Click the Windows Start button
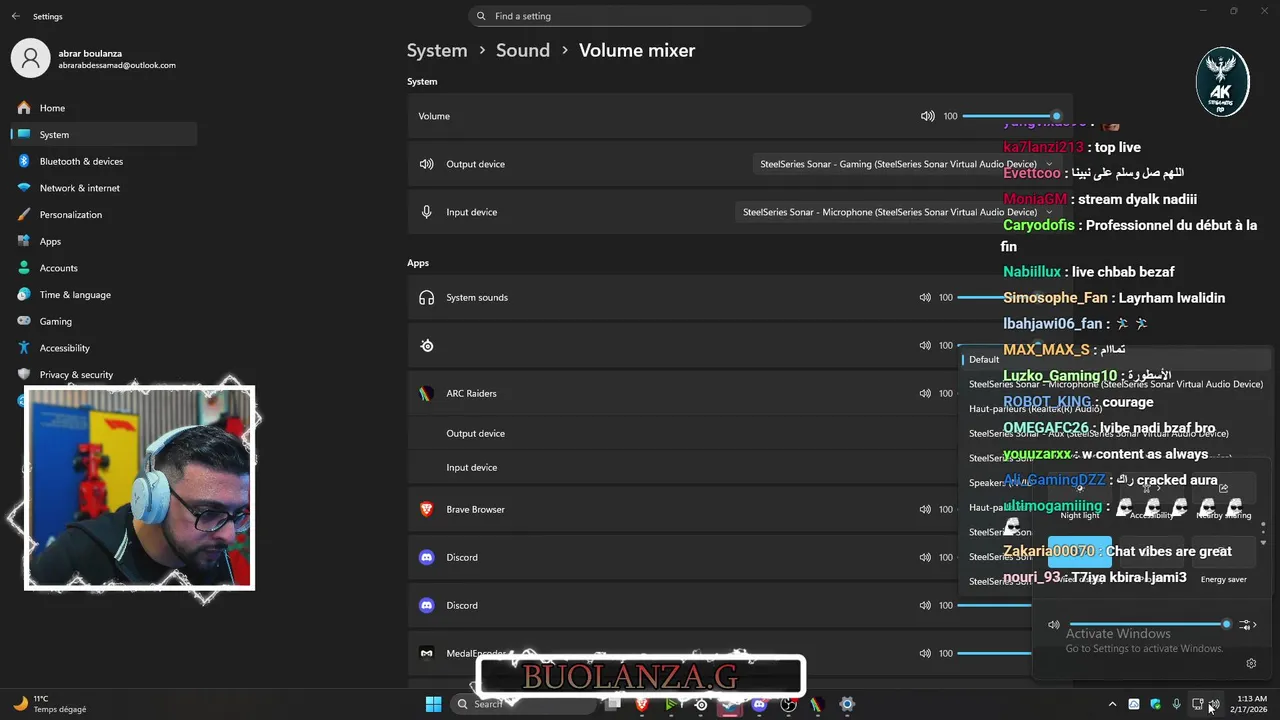Image resolution: width=1280 pixels, height=720 pixels. pos(433,704)
